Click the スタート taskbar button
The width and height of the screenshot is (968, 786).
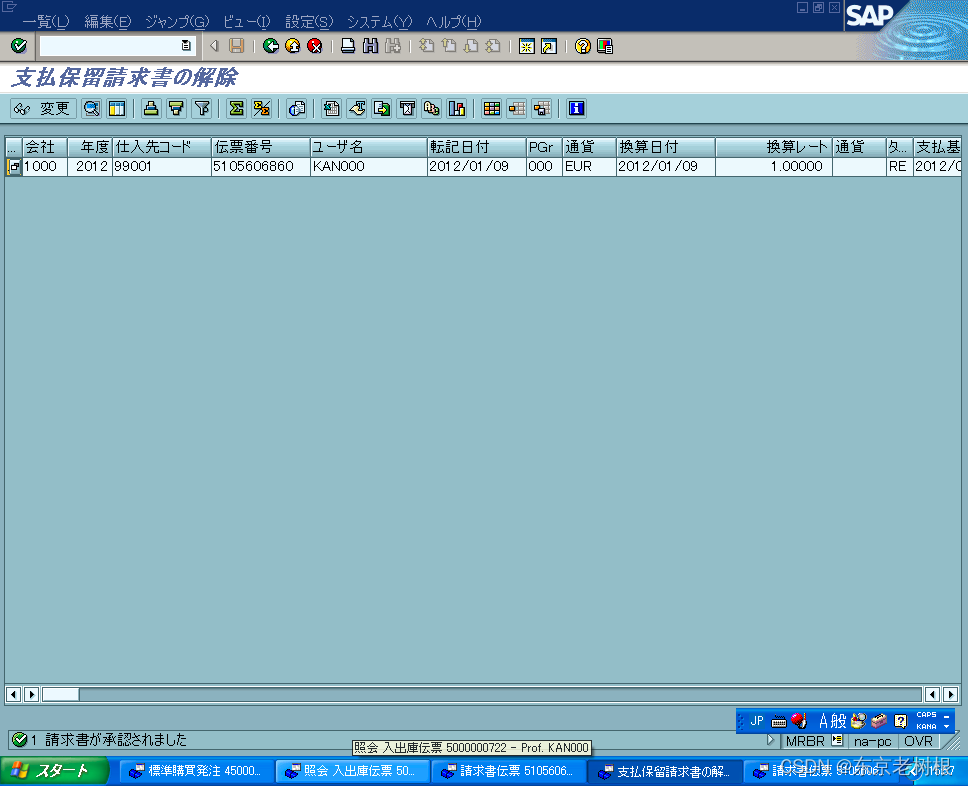(x=55, y=770)
